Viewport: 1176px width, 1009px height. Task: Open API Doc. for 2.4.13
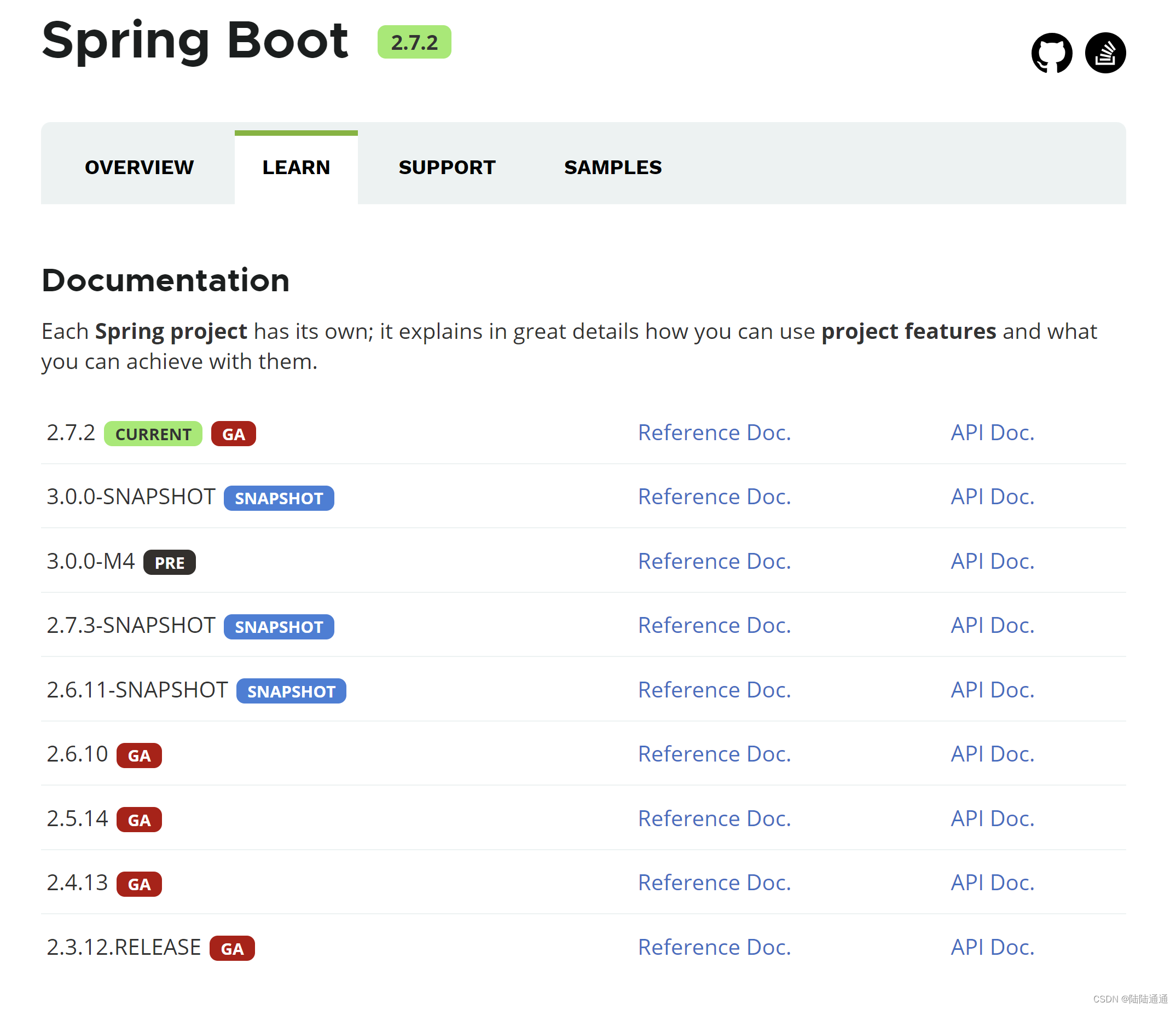click(992, 884)
